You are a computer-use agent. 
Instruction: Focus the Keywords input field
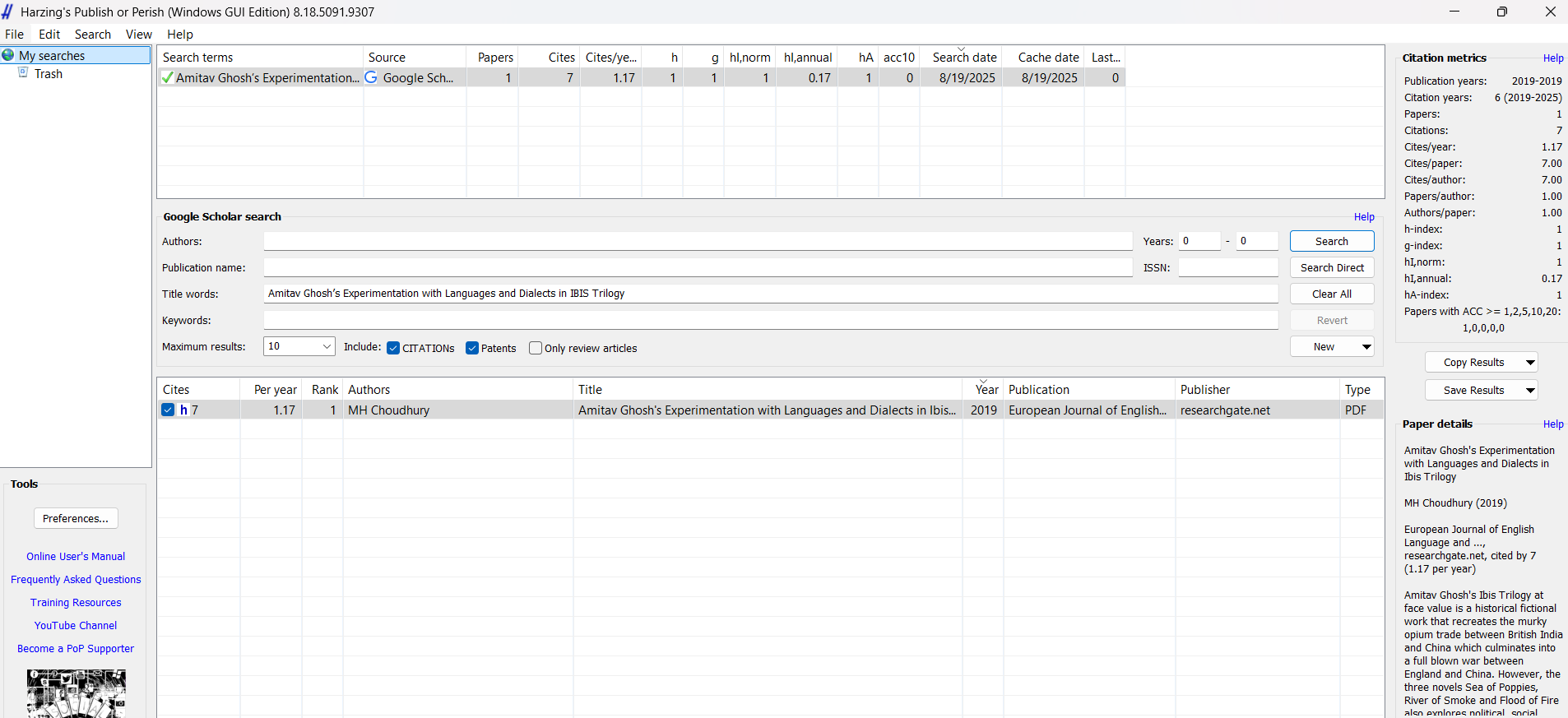771,320
